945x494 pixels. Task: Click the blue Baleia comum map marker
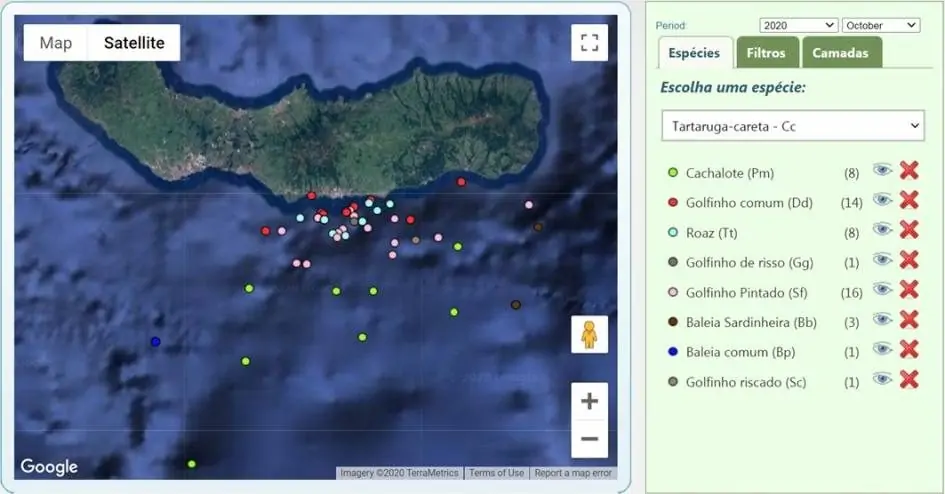click(155, 342)
